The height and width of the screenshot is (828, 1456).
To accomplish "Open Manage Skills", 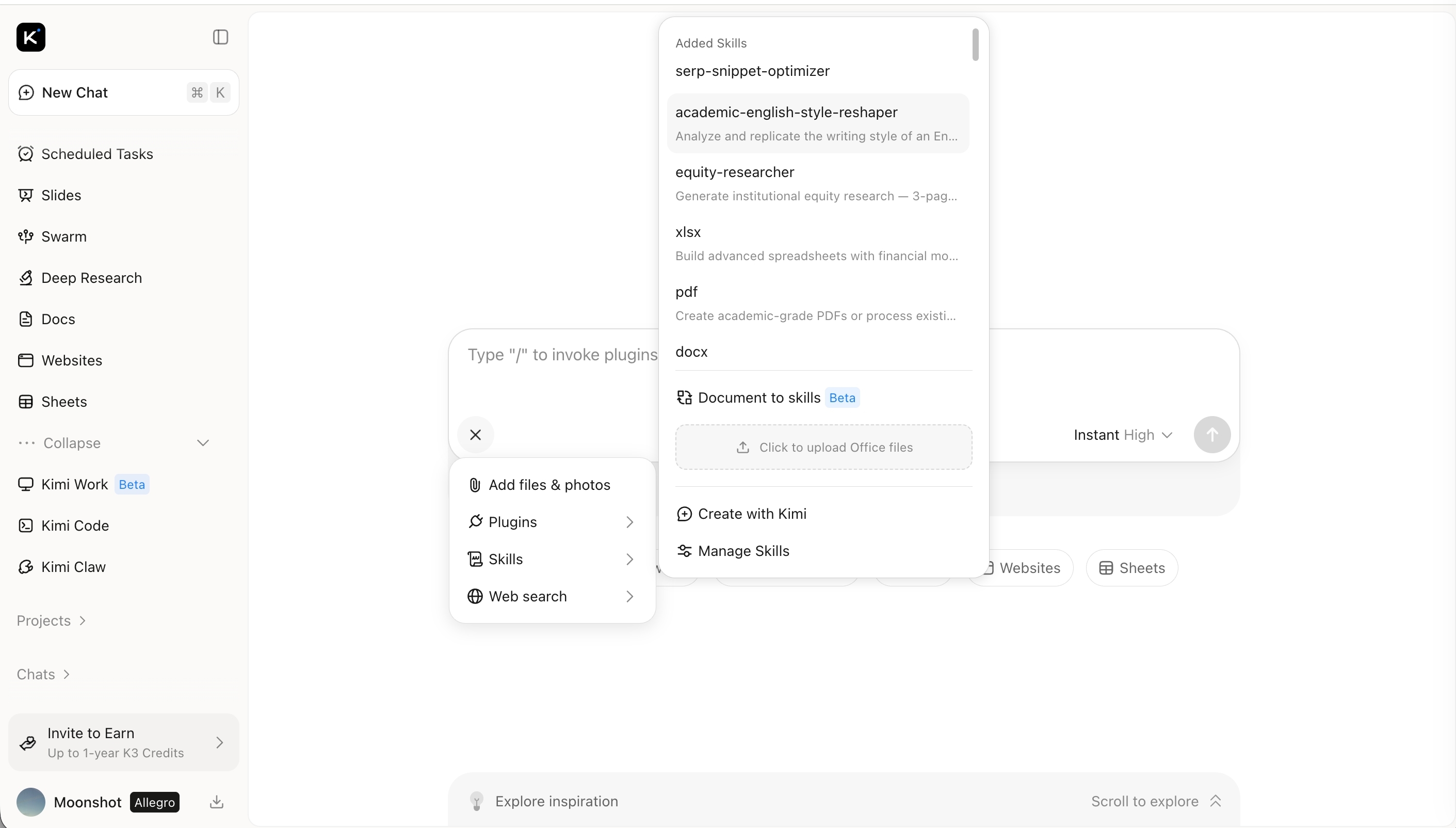I will [824, 551].
